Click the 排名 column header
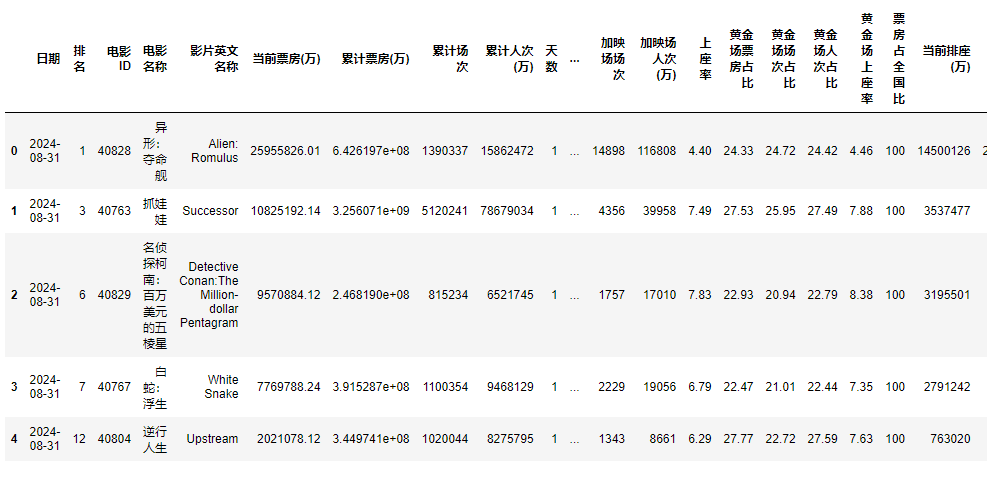 79,59
